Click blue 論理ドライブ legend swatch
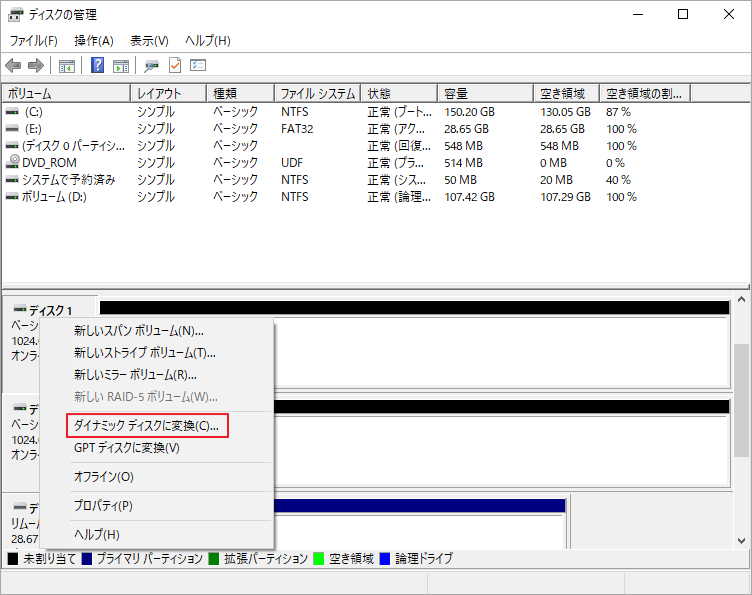 [385, 559]
